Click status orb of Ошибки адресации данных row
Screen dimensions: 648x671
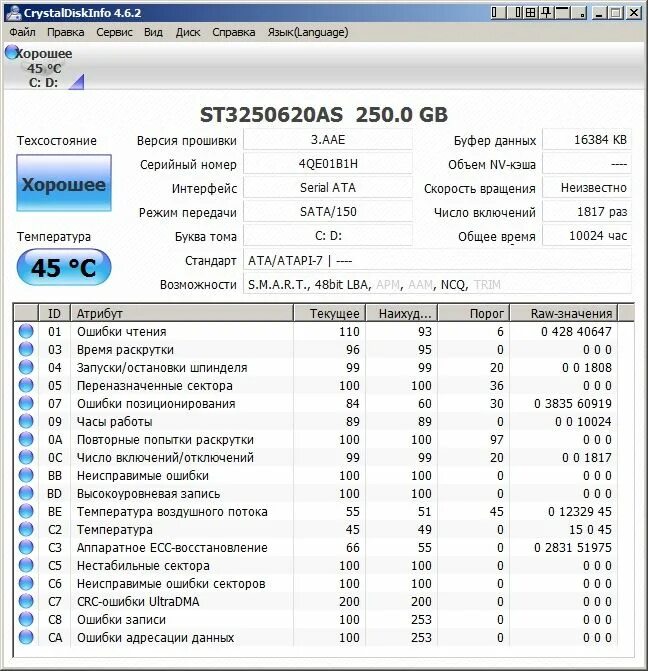tap(26, 637)
